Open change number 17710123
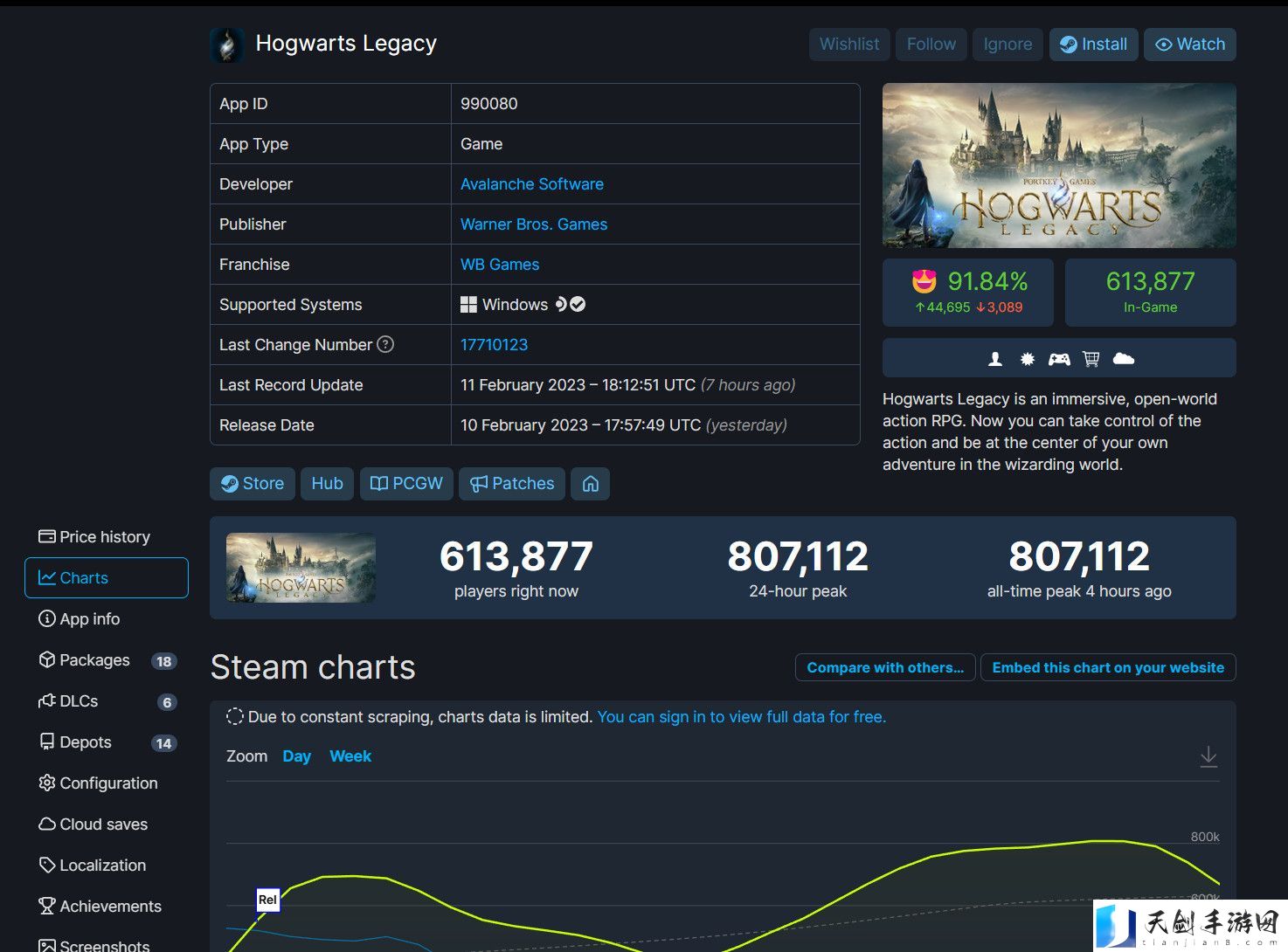 (495, 345)
